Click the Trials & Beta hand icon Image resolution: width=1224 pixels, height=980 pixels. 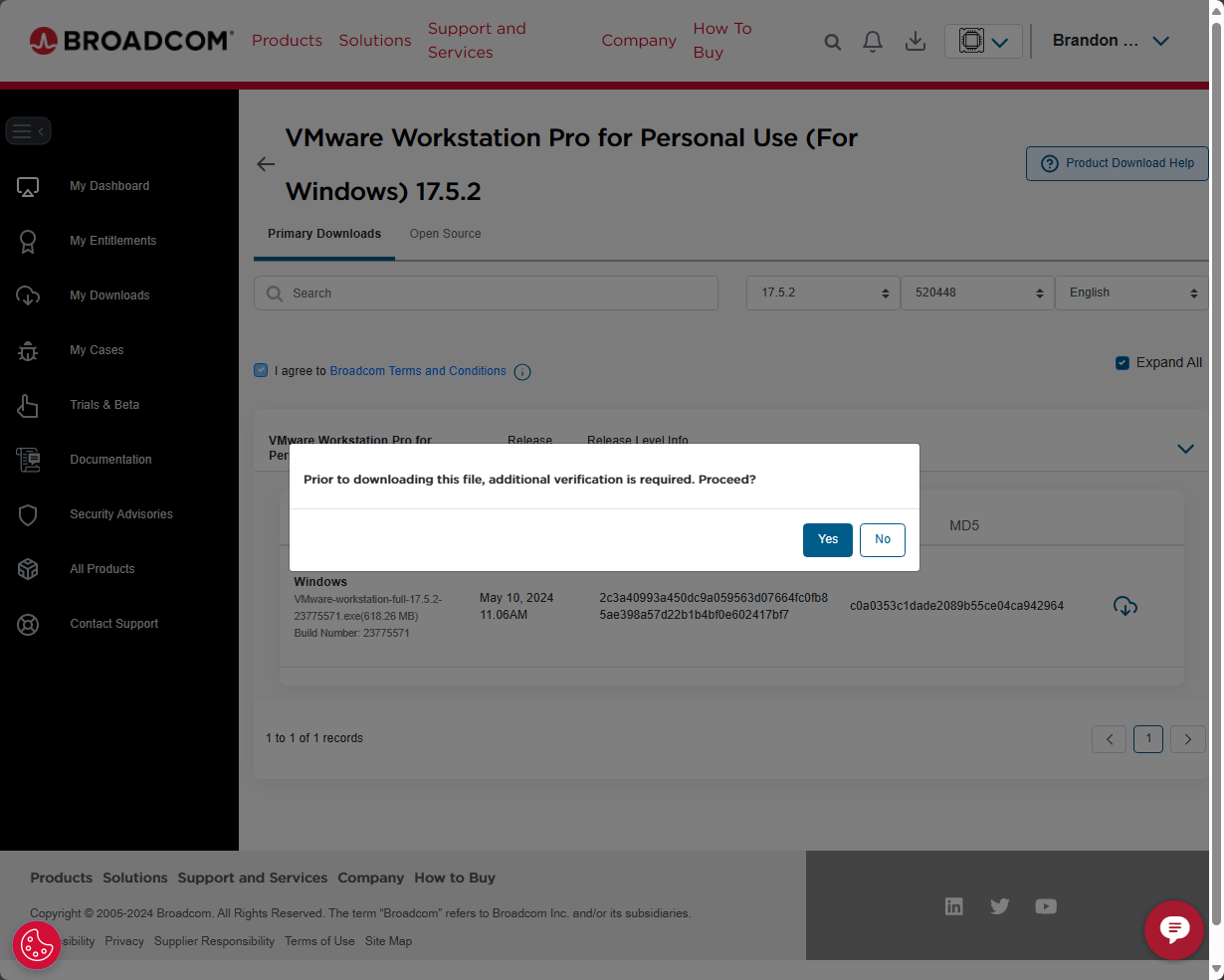(28, 405)
